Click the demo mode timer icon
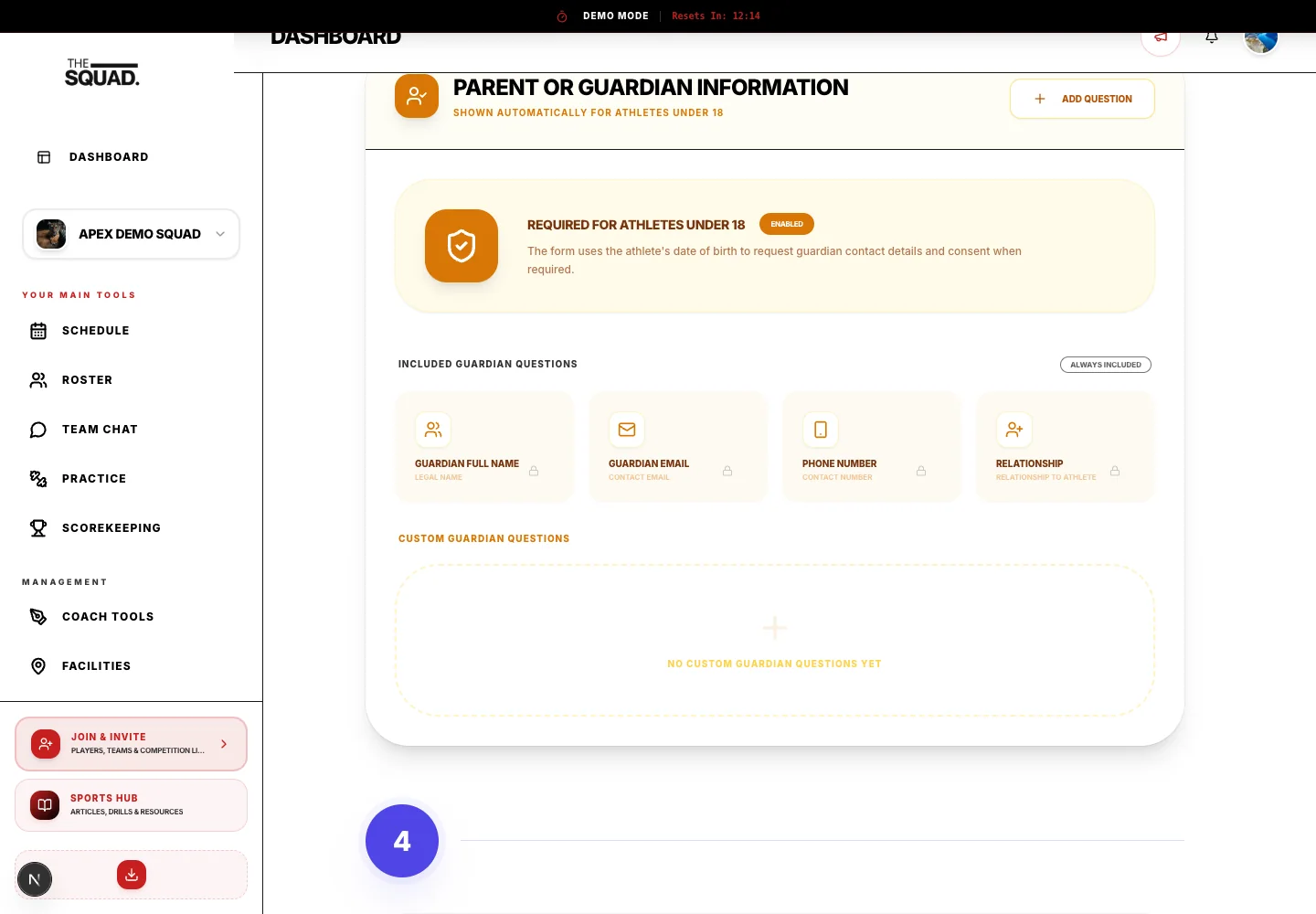1316x914 pixels. point(562,16)
